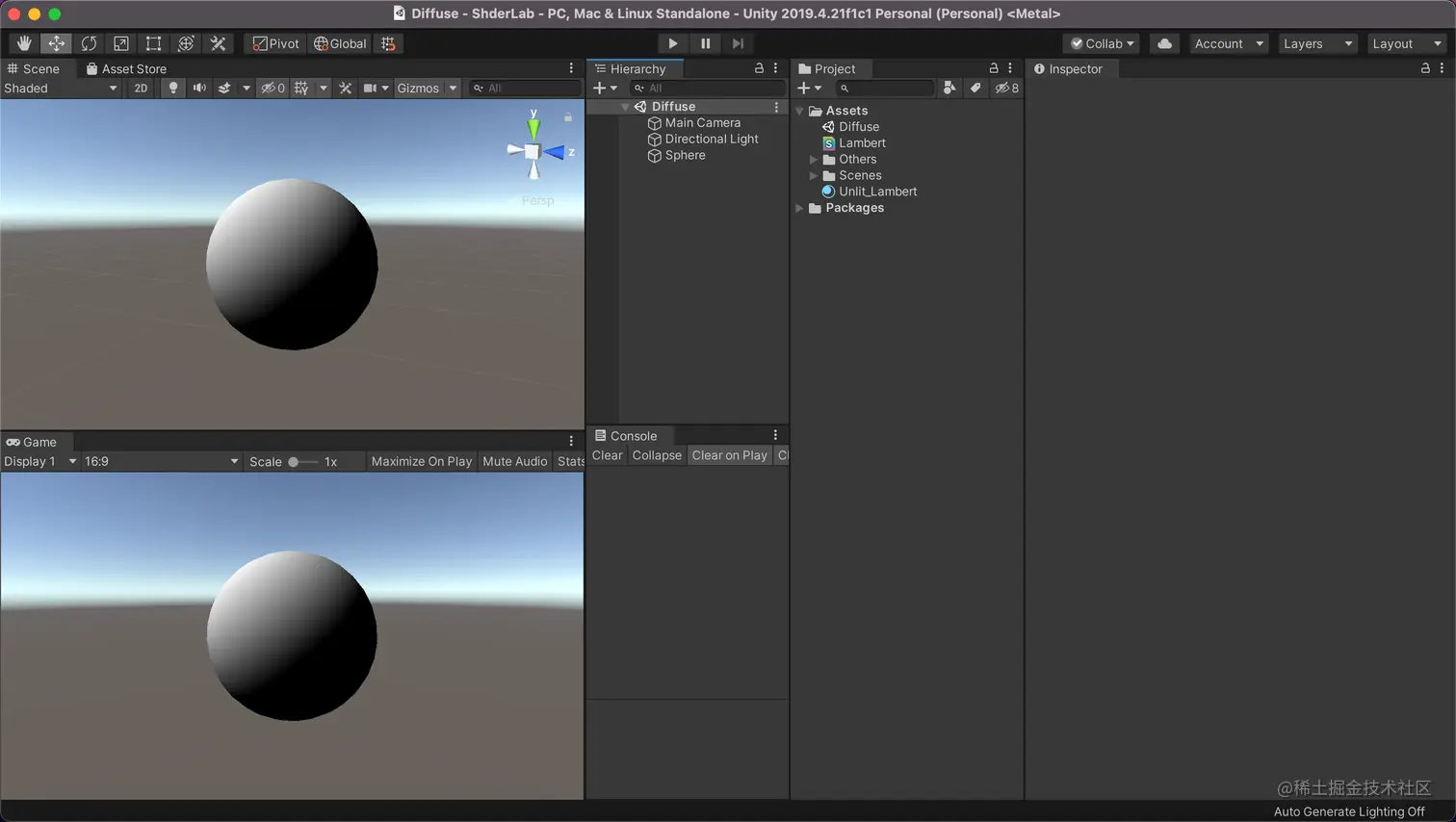
Task: Open custom editor tools in top toolbar
Action: click(219, 43)
